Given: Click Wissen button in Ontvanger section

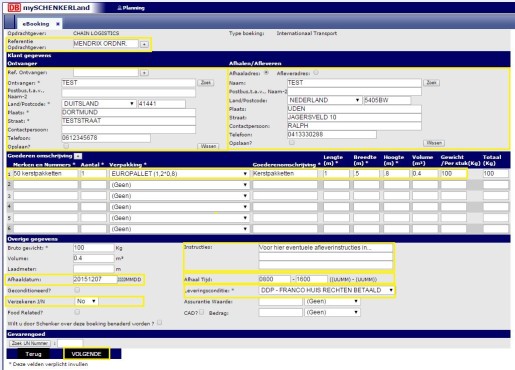Looking at the screenshot, I should [x=208, y=146].
